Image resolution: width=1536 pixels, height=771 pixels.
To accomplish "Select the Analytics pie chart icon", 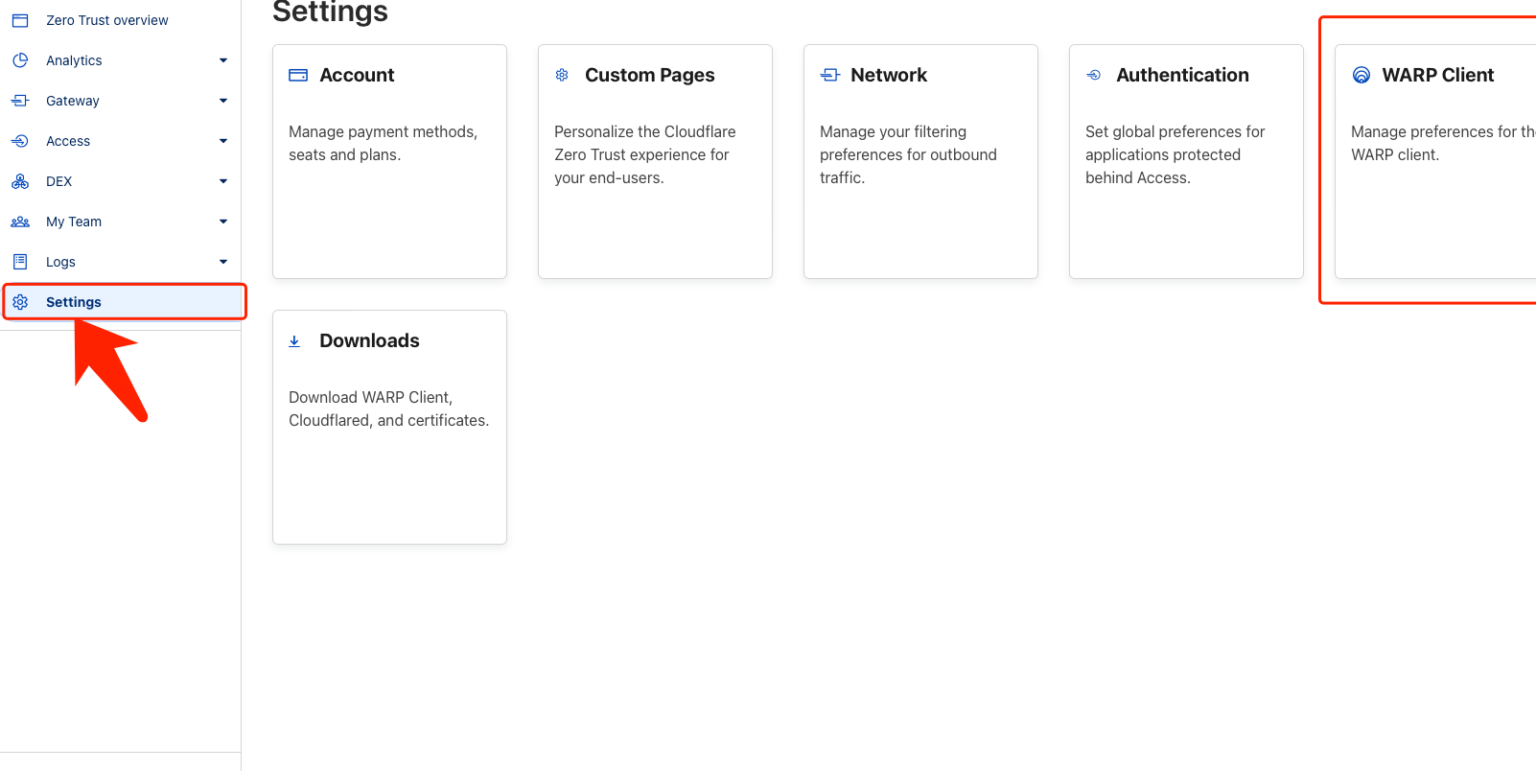I will [x=20, y=60].
